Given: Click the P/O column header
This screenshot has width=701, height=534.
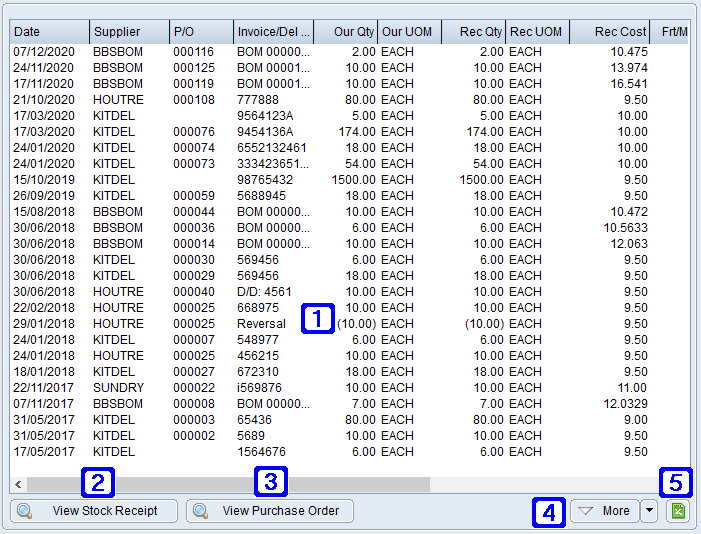Looking at the screenshot, I should tap(200, 32).
